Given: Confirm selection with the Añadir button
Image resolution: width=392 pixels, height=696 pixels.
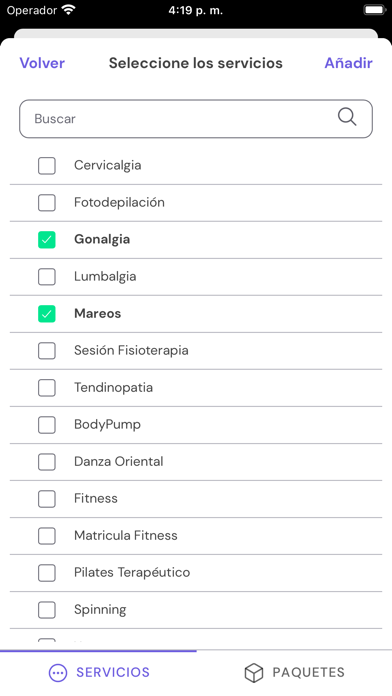Looking at the screenshot, I should coord(348,63).
